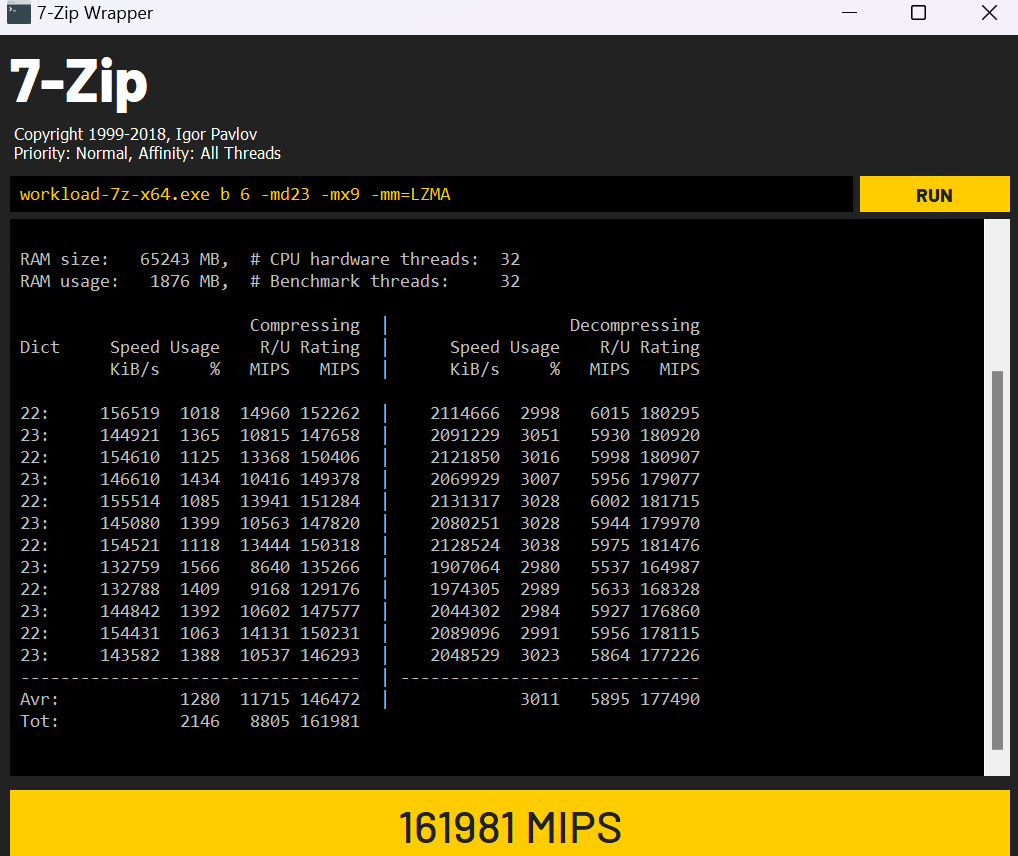This screenshot has height=856, width=1018.
Task: Click the Decompressing column header
Action: tap(634, 325)
